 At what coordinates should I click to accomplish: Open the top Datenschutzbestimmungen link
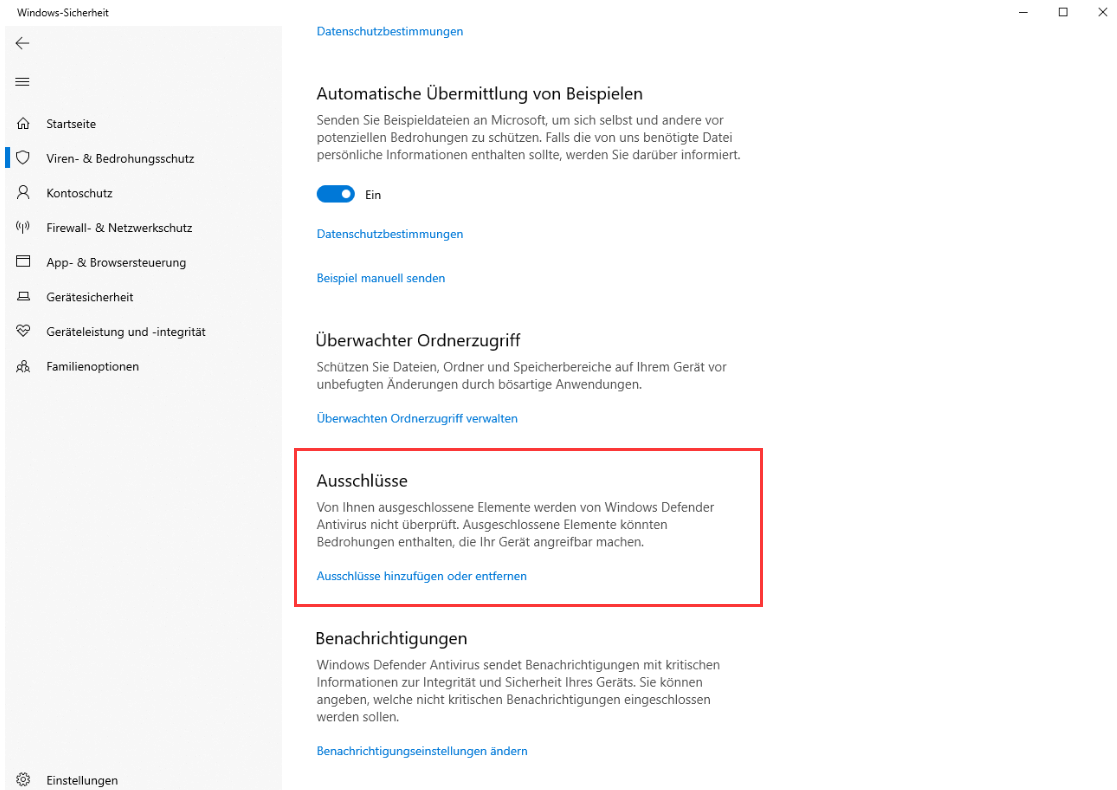pos(389,31)
